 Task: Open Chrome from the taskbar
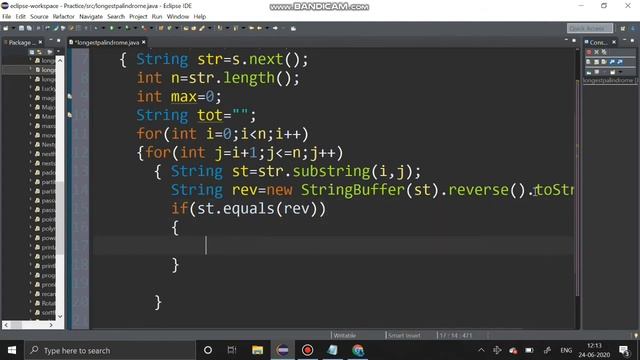(358, 350)
